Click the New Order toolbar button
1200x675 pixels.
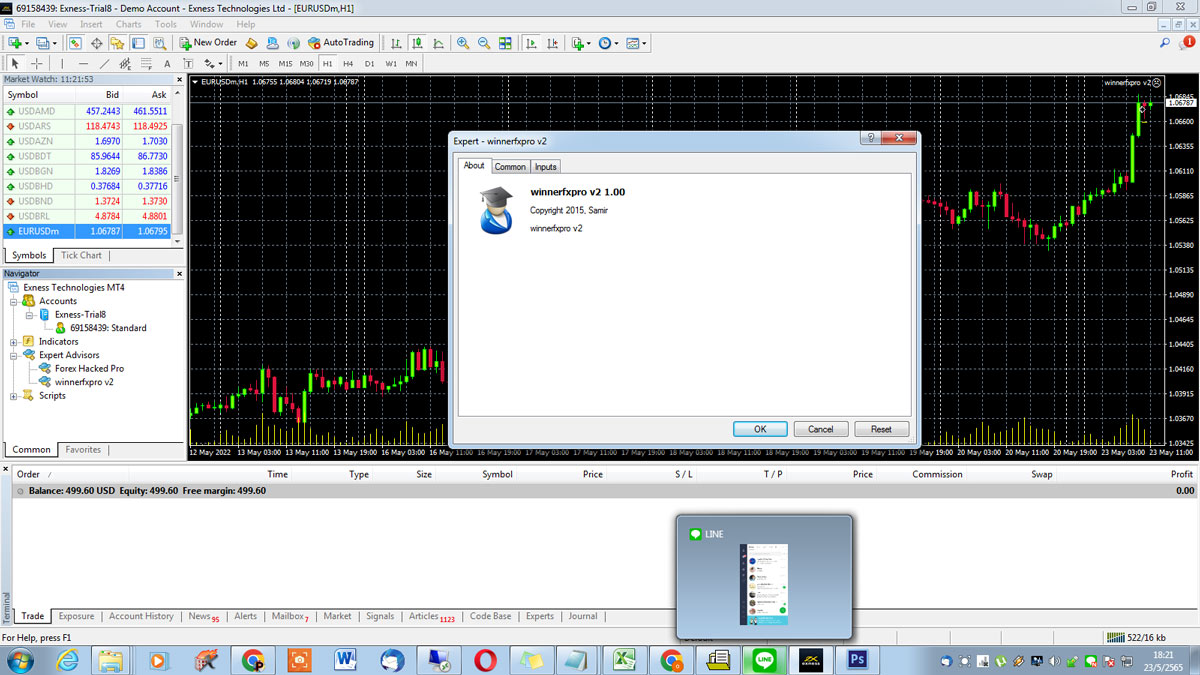pos(208,43)
